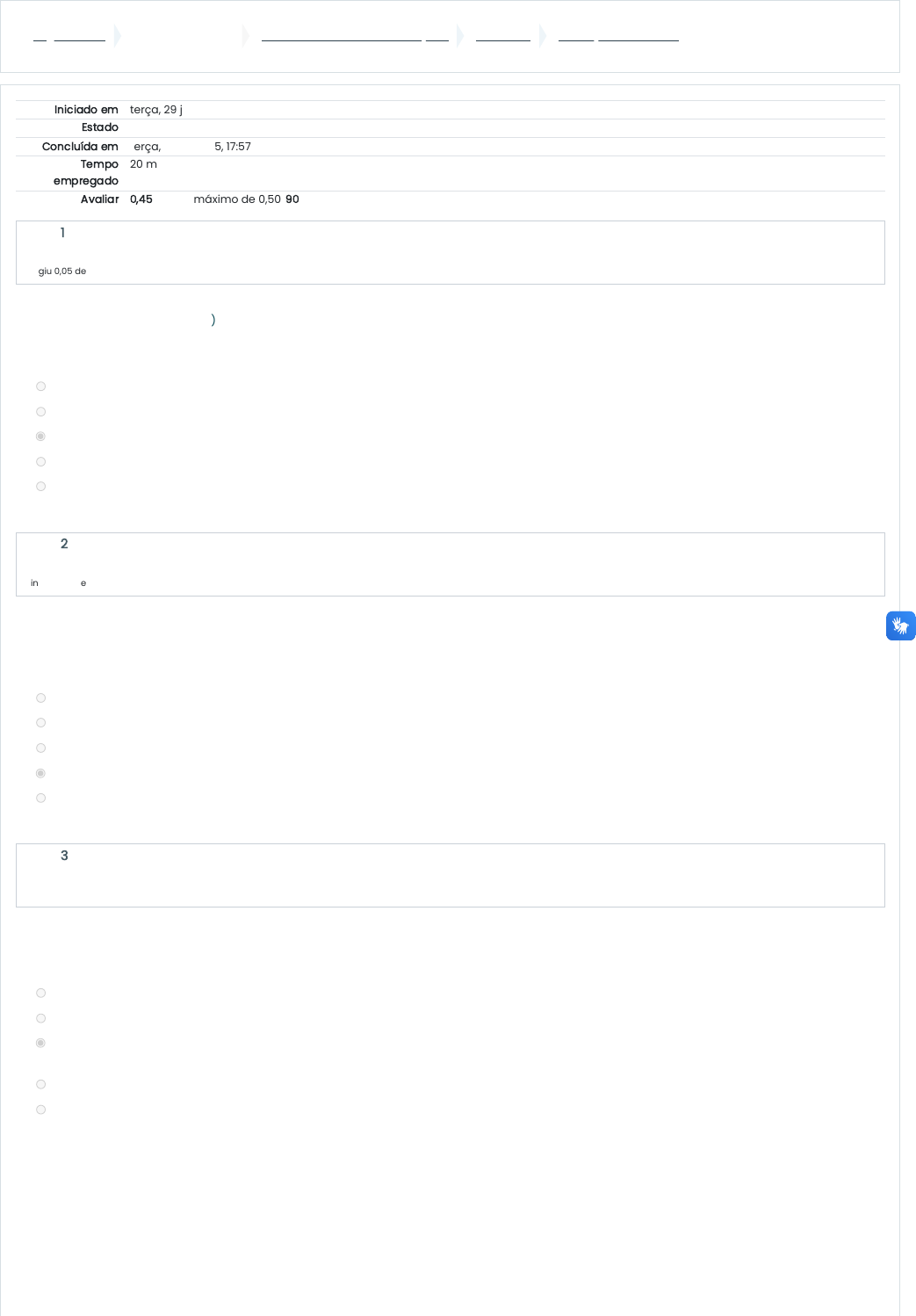Screen dimensions: 916x1316
Task: Select the last answer option of question 1
Action: [x=40, y=487]
